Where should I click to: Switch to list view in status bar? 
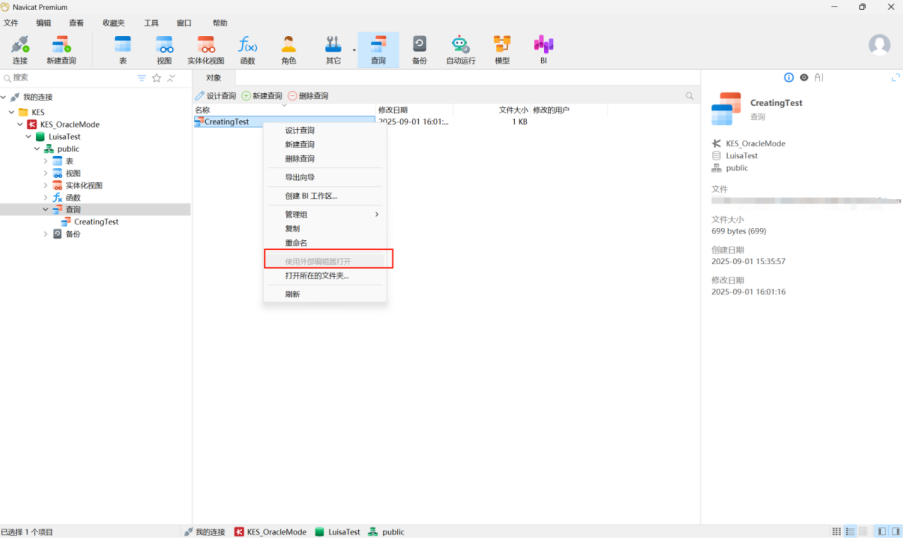click(849, 531)
